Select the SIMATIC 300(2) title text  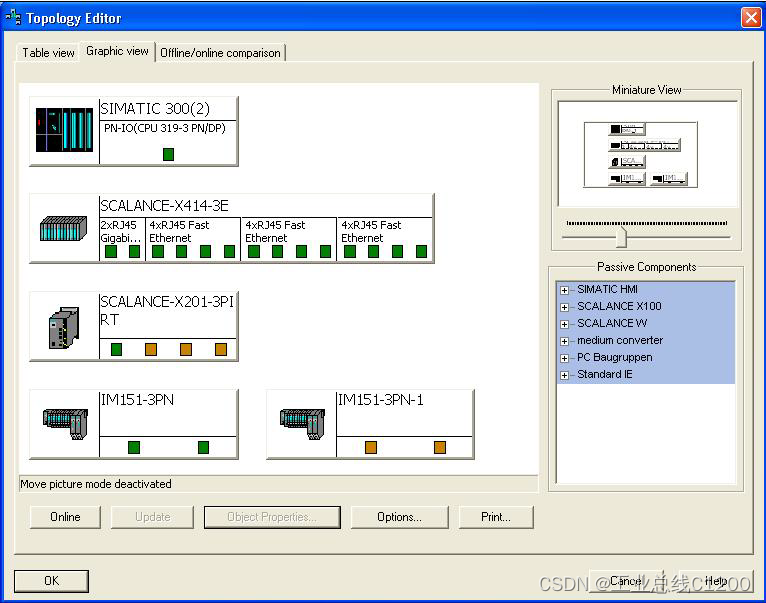coord(155,108)
